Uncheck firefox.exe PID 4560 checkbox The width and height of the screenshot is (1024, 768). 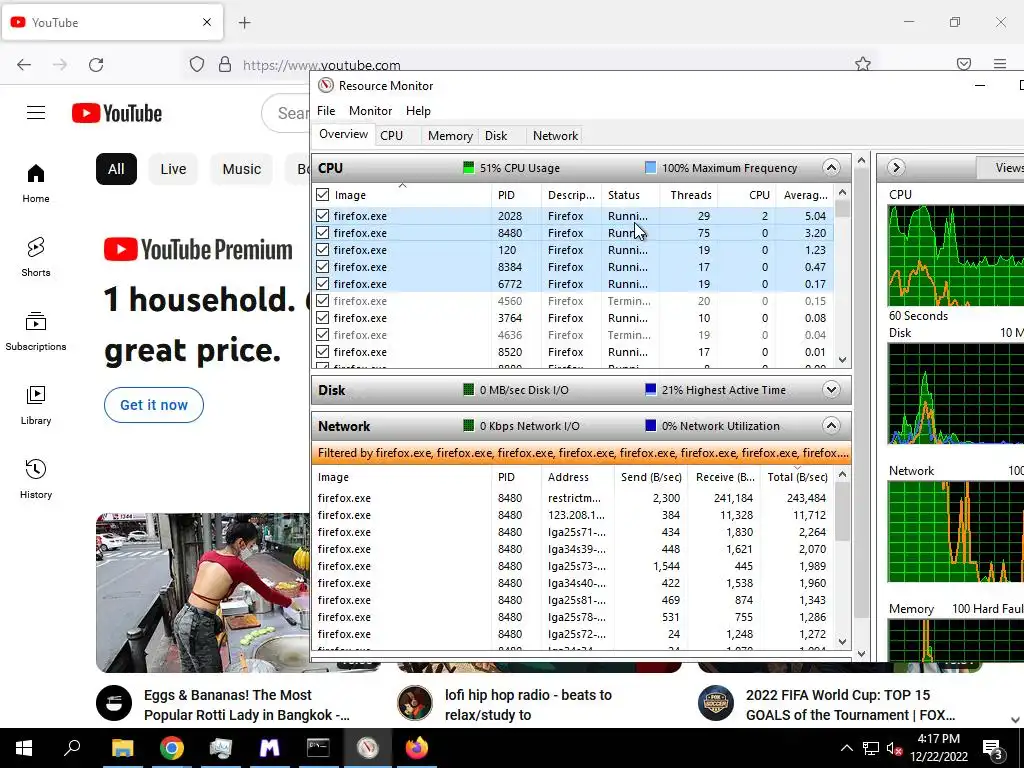[323, 300]
